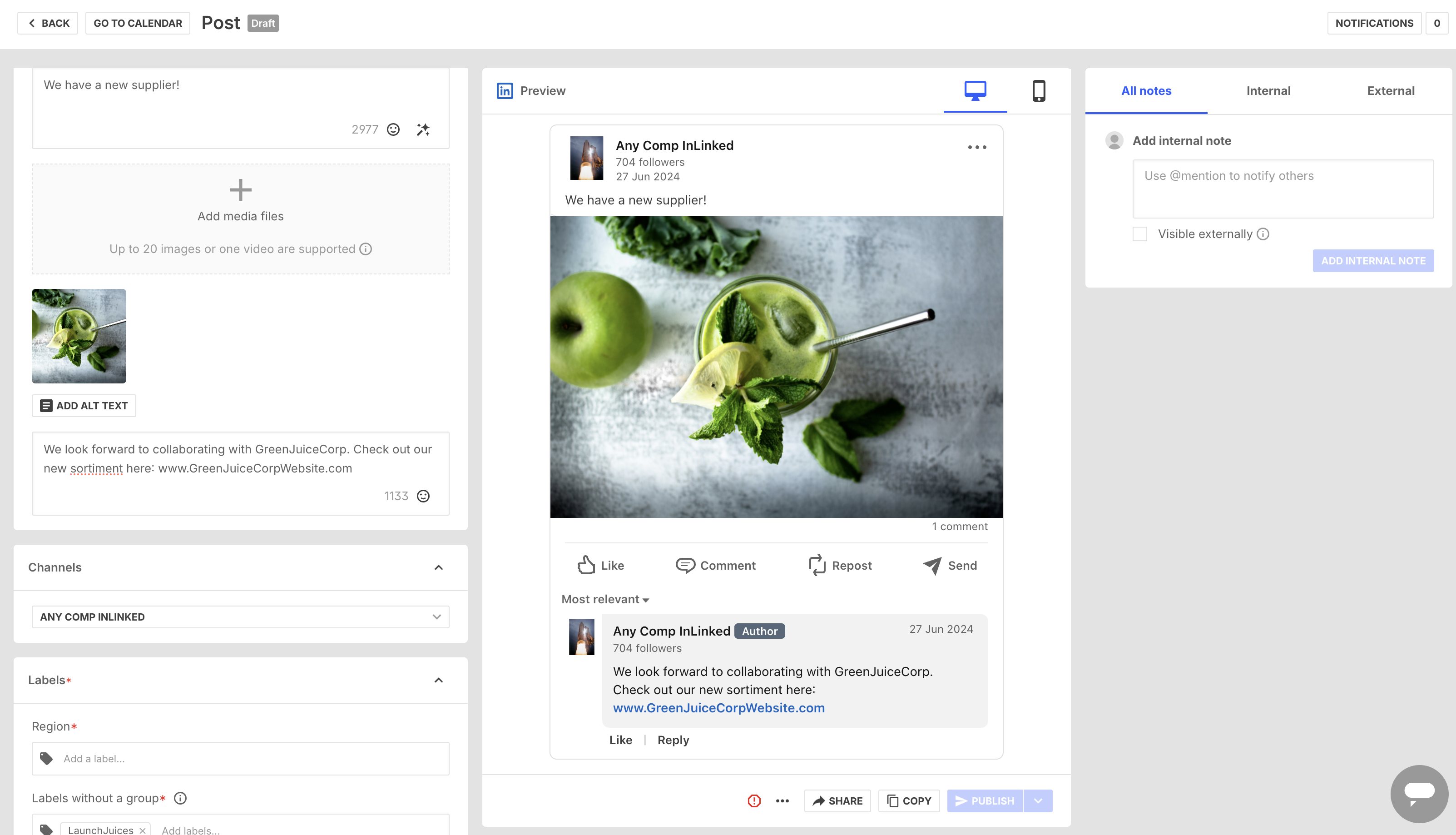
Task: Click Reply under the comment
Action: (x=673, y=740)
